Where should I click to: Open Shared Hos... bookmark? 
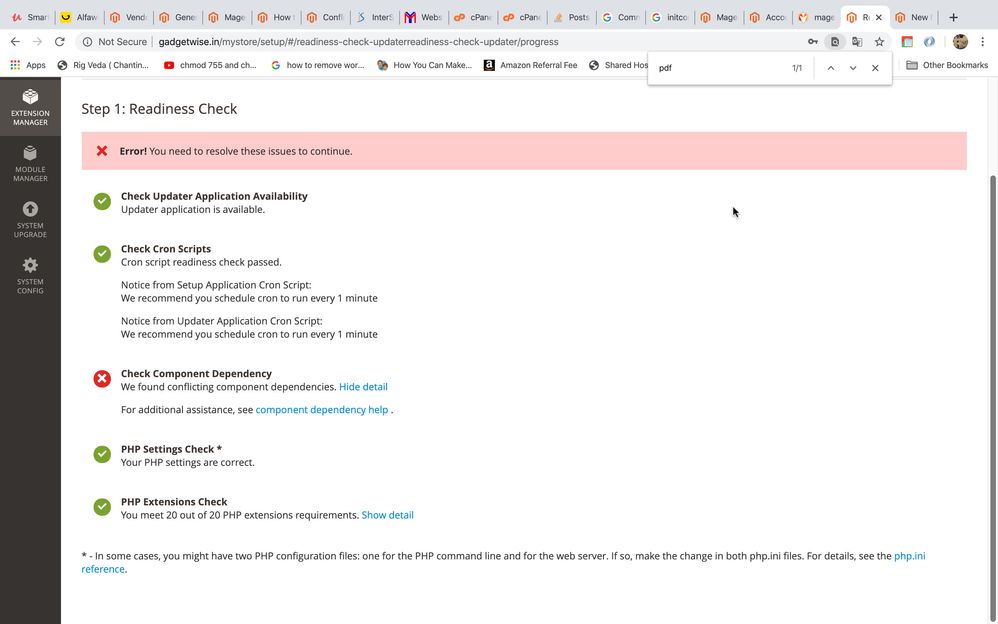(619, 65)
